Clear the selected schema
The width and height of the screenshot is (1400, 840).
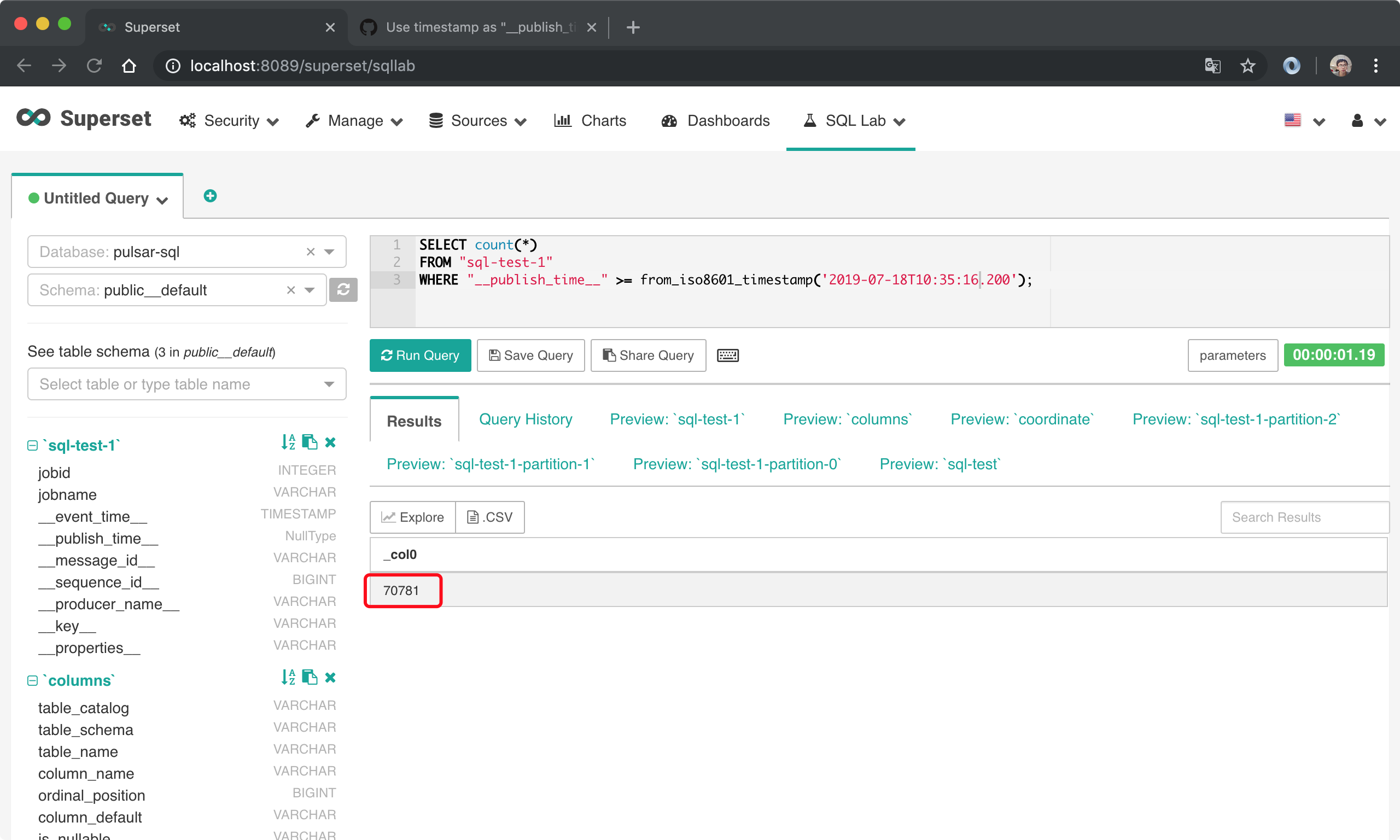pyautogui.click(x=291, y=290)
